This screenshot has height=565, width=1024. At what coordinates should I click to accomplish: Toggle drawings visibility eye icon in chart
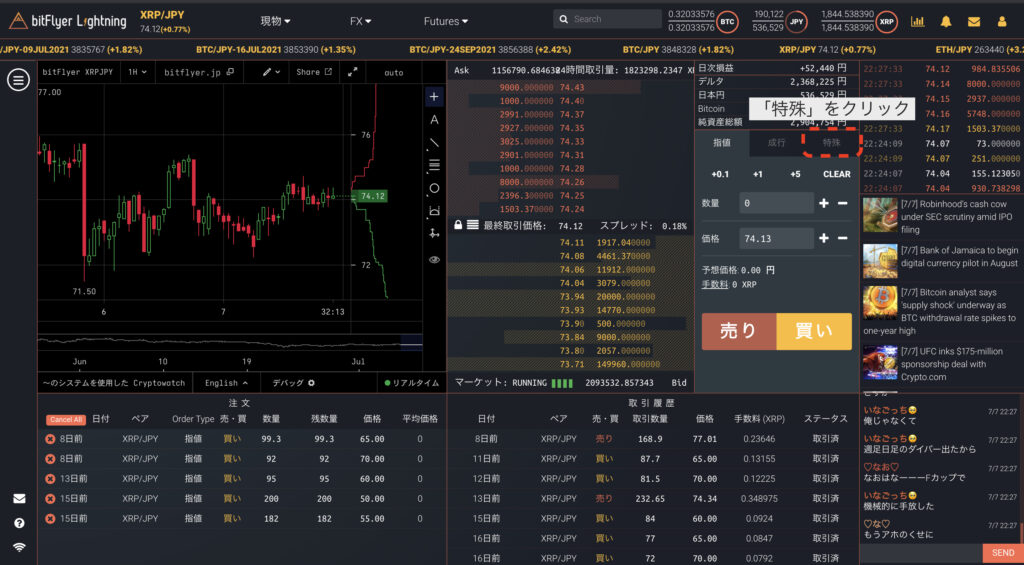pyautogui.click(x=434, y=259)
